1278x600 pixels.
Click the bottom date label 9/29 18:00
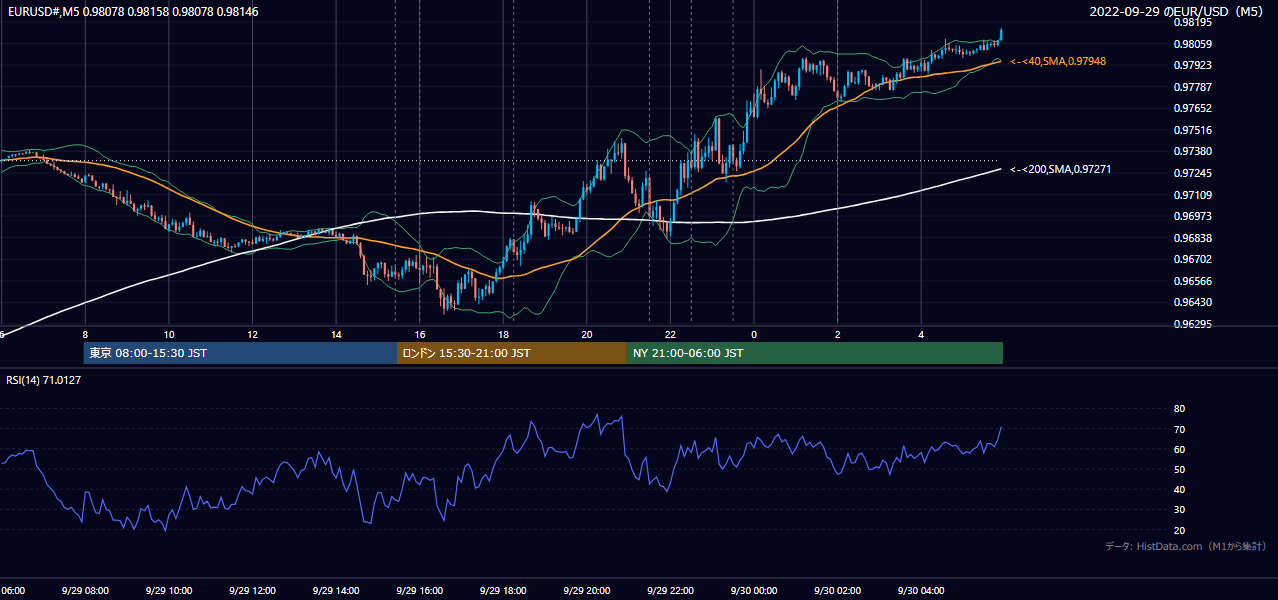click(x=502, y=590)
